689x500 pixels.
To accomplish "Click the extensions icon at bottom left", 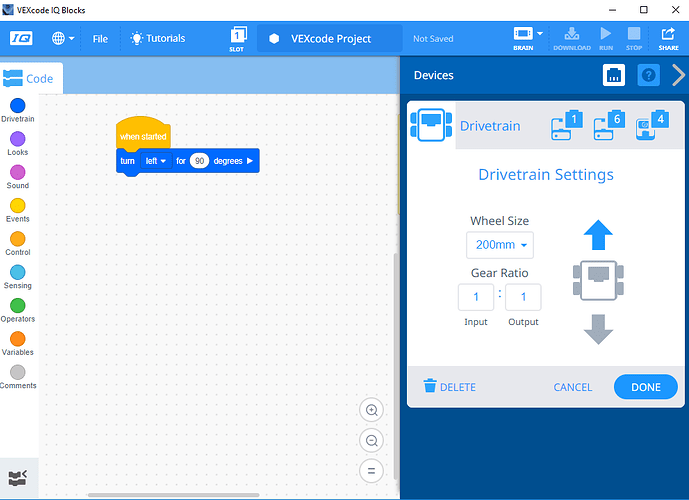I will click(x=18, y=478).
